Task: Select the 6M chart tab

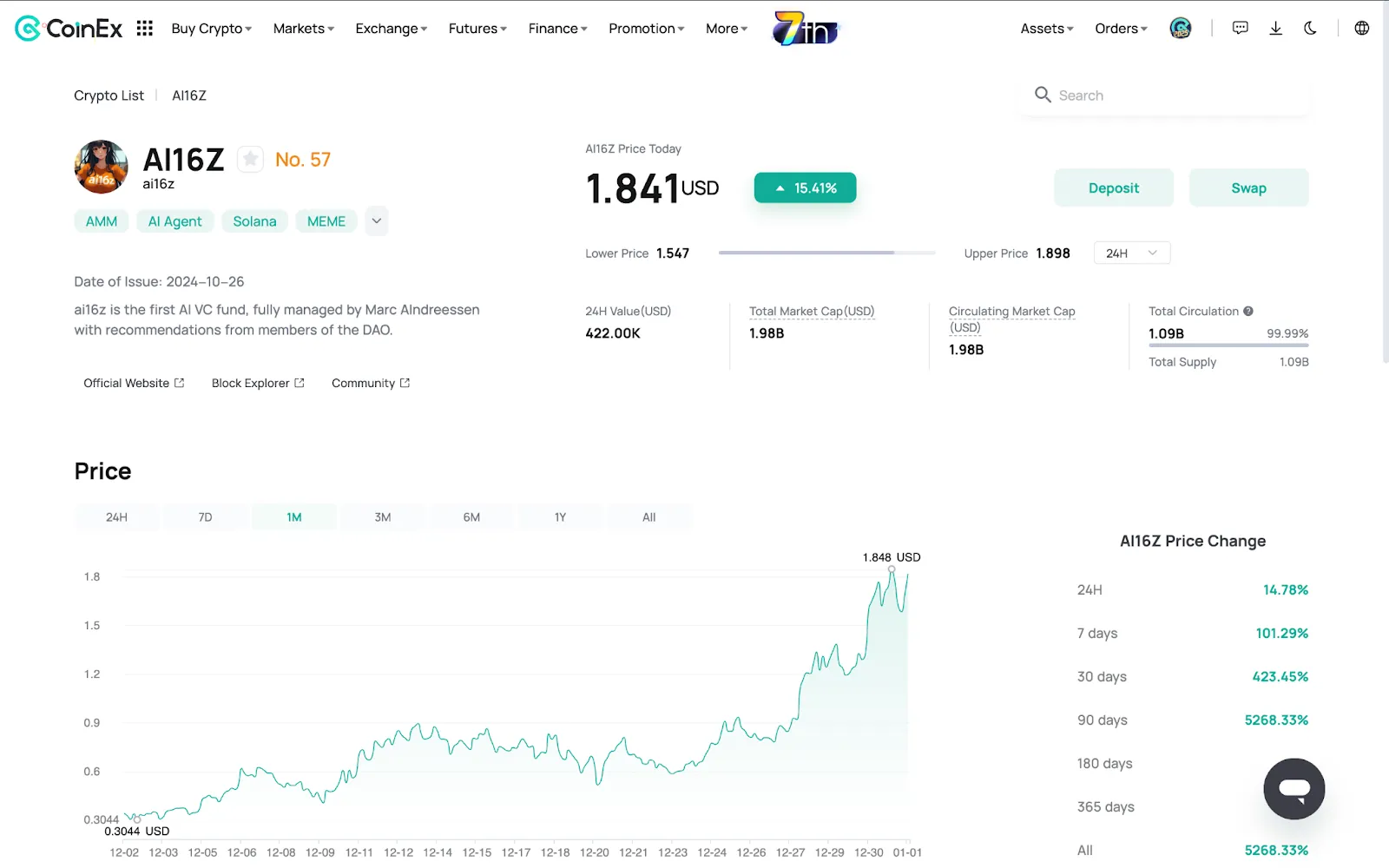Action: click(471, 516)
